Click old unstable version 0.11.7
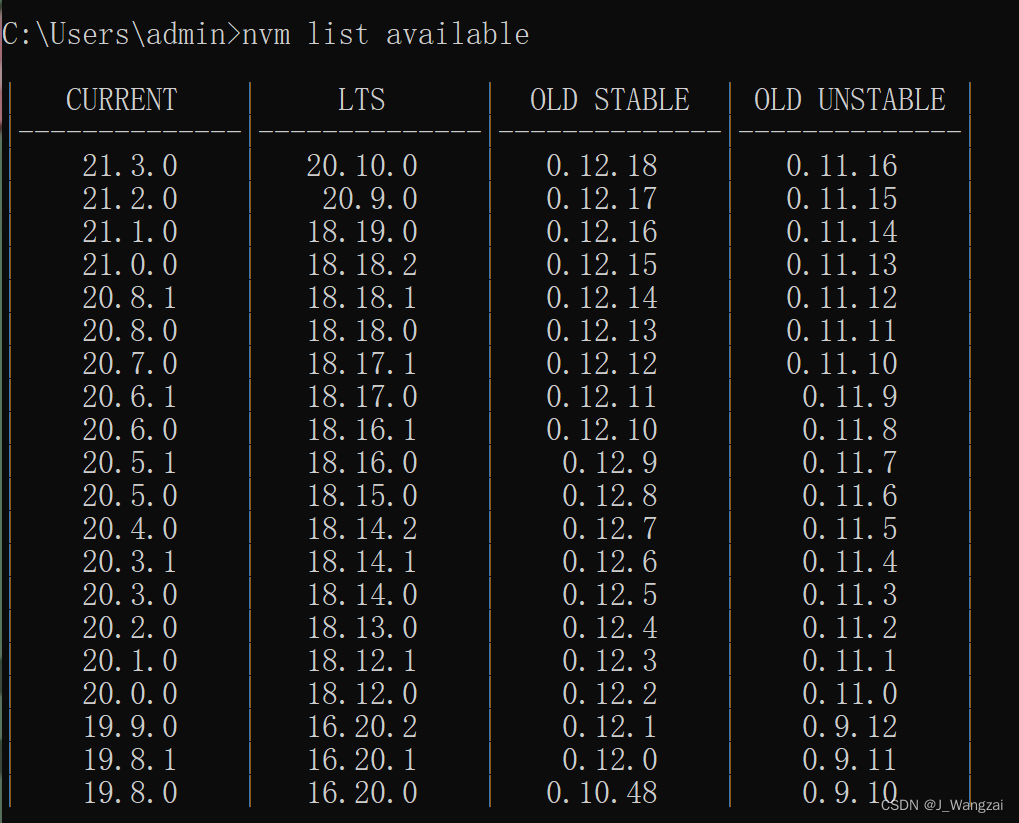Viewport: 1019px width, 823px height. point(849,463)
